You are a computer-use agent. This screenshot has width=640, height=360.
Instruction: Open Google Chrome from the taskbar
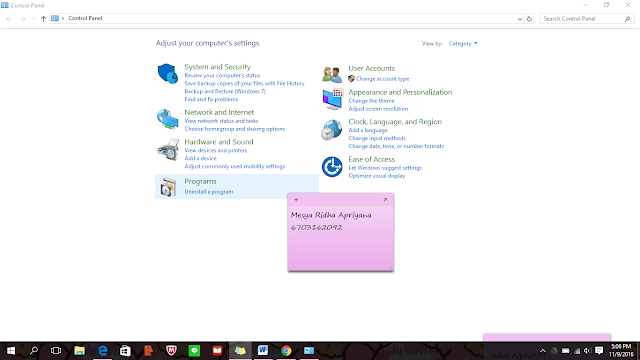pyautogui.click(x=286, y=351)
